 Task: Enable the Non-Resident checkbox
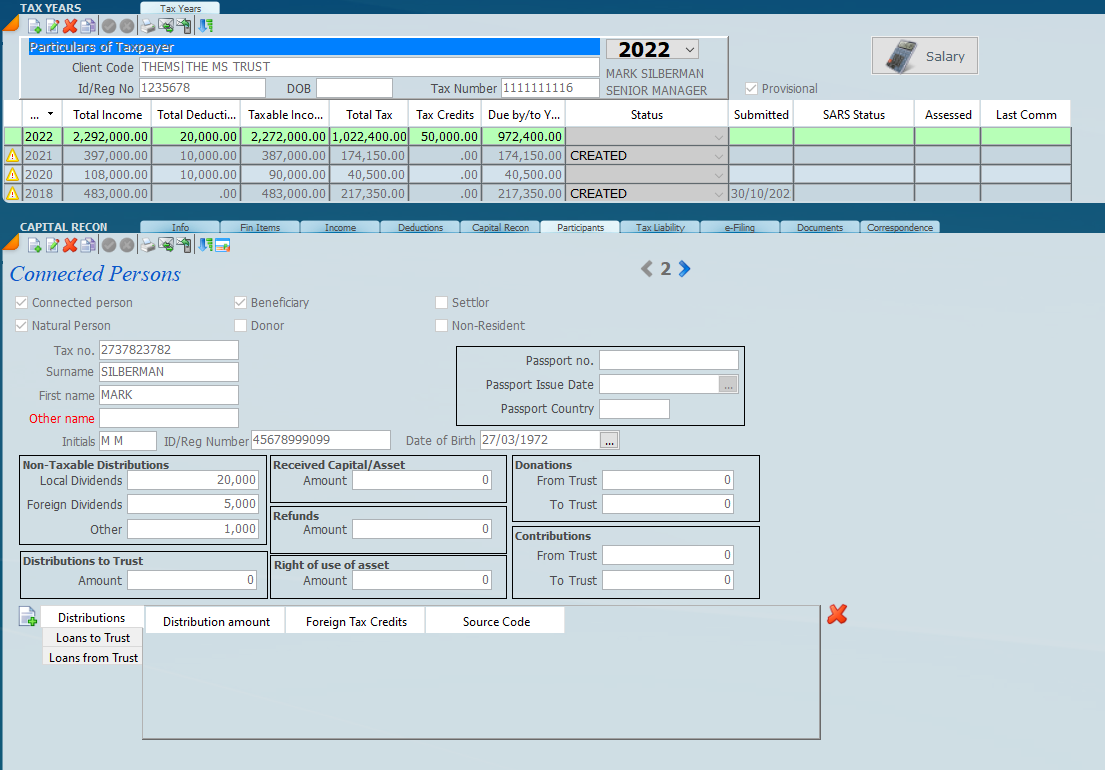tap(442, 325)
